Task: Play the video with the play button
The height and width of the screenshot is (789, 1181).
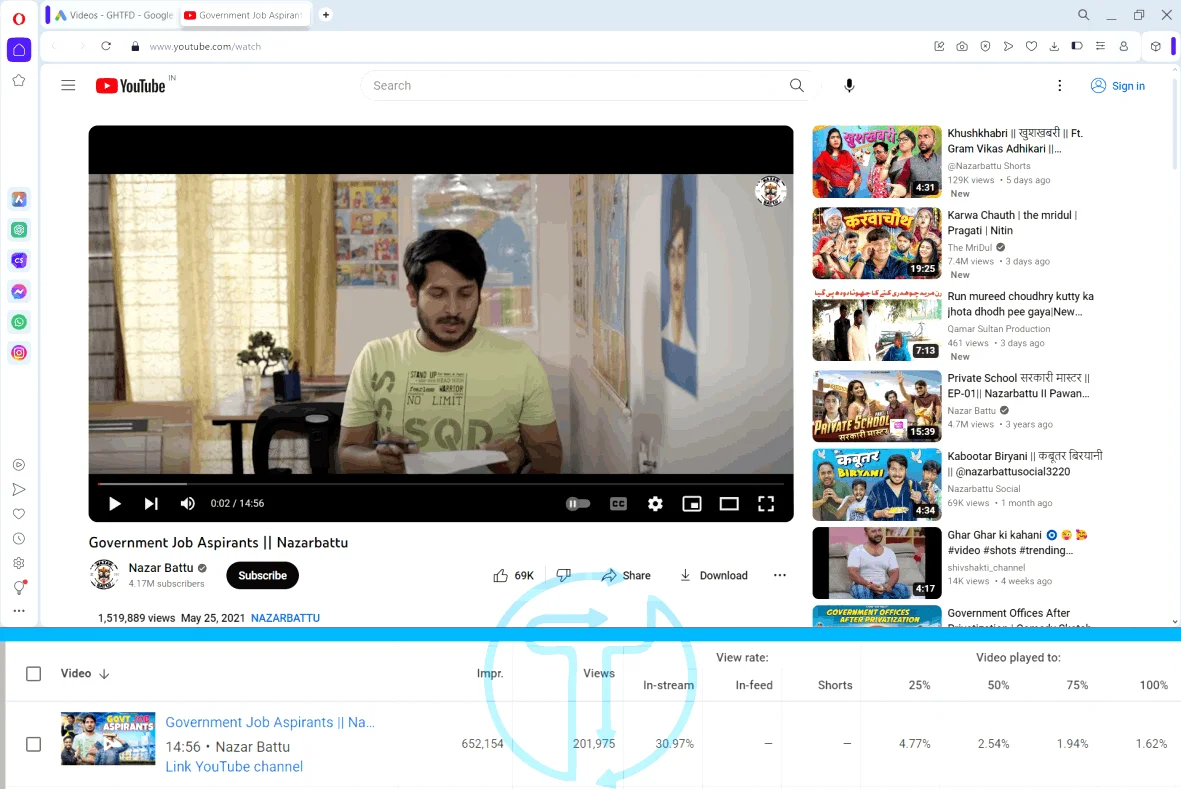Action: pyautogui.click(x=114, y=504)
